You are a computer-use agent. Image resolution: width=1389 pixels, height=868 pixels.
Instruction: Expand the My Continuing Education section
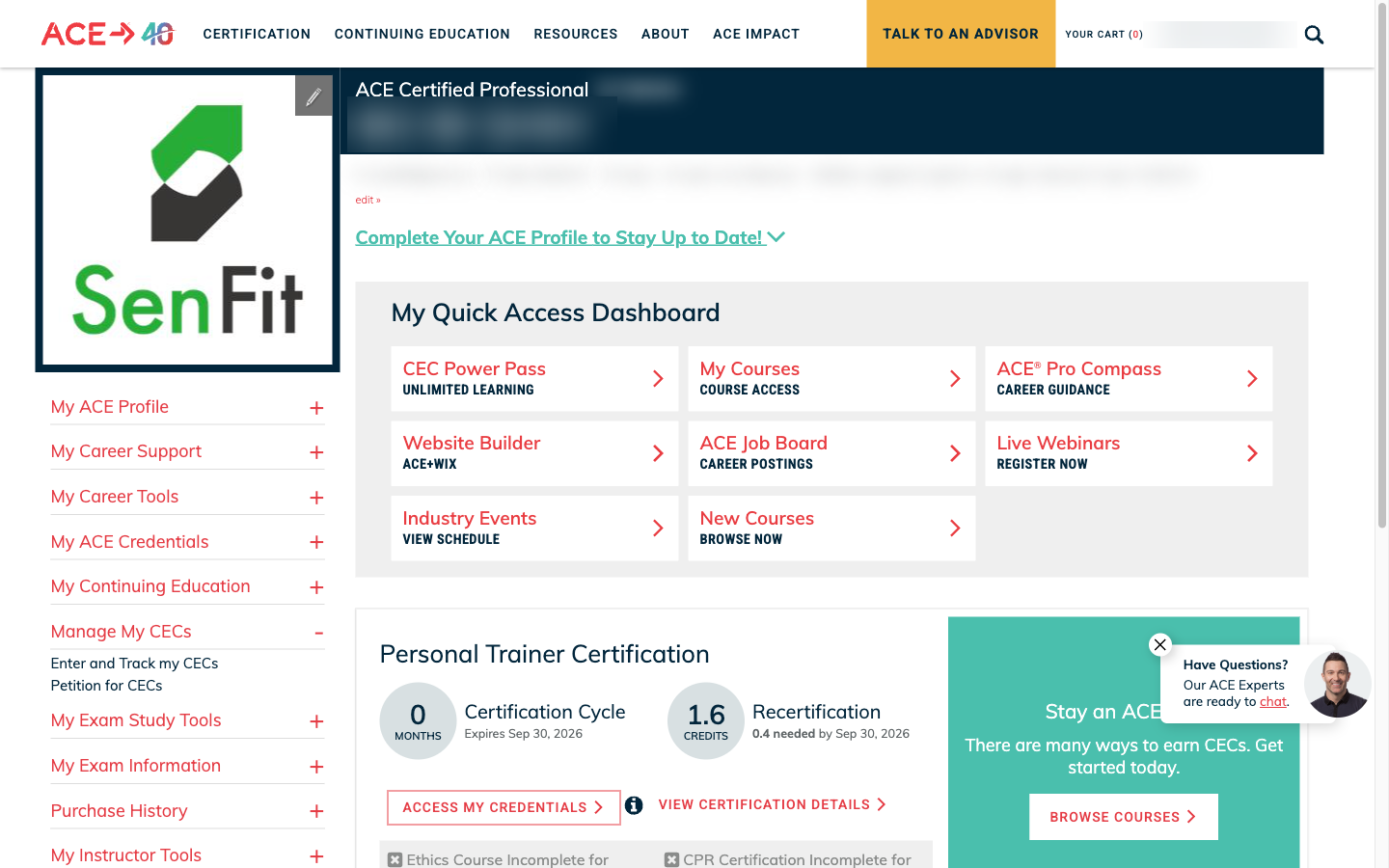316,587
